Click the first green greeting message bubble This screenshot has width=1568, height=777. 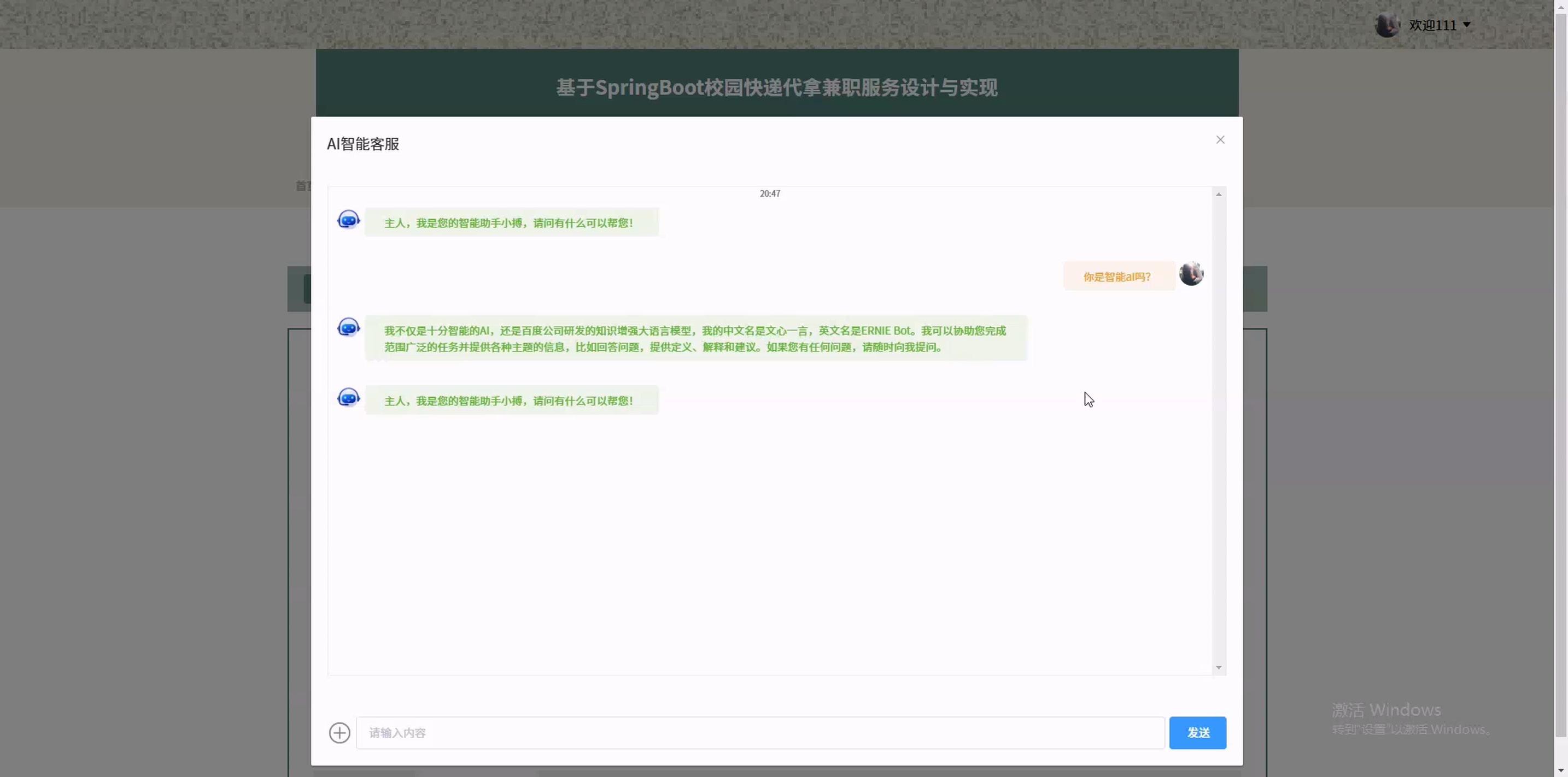[x=511, y=223]
